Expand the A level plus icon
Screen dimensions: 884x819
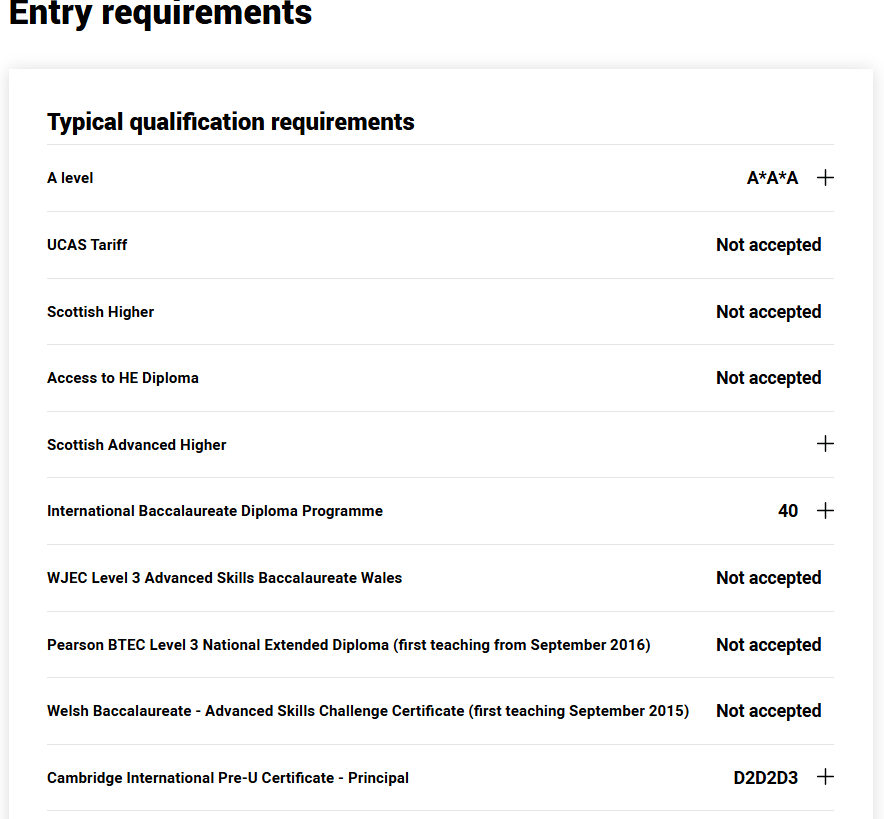click(x=825, y=178)
